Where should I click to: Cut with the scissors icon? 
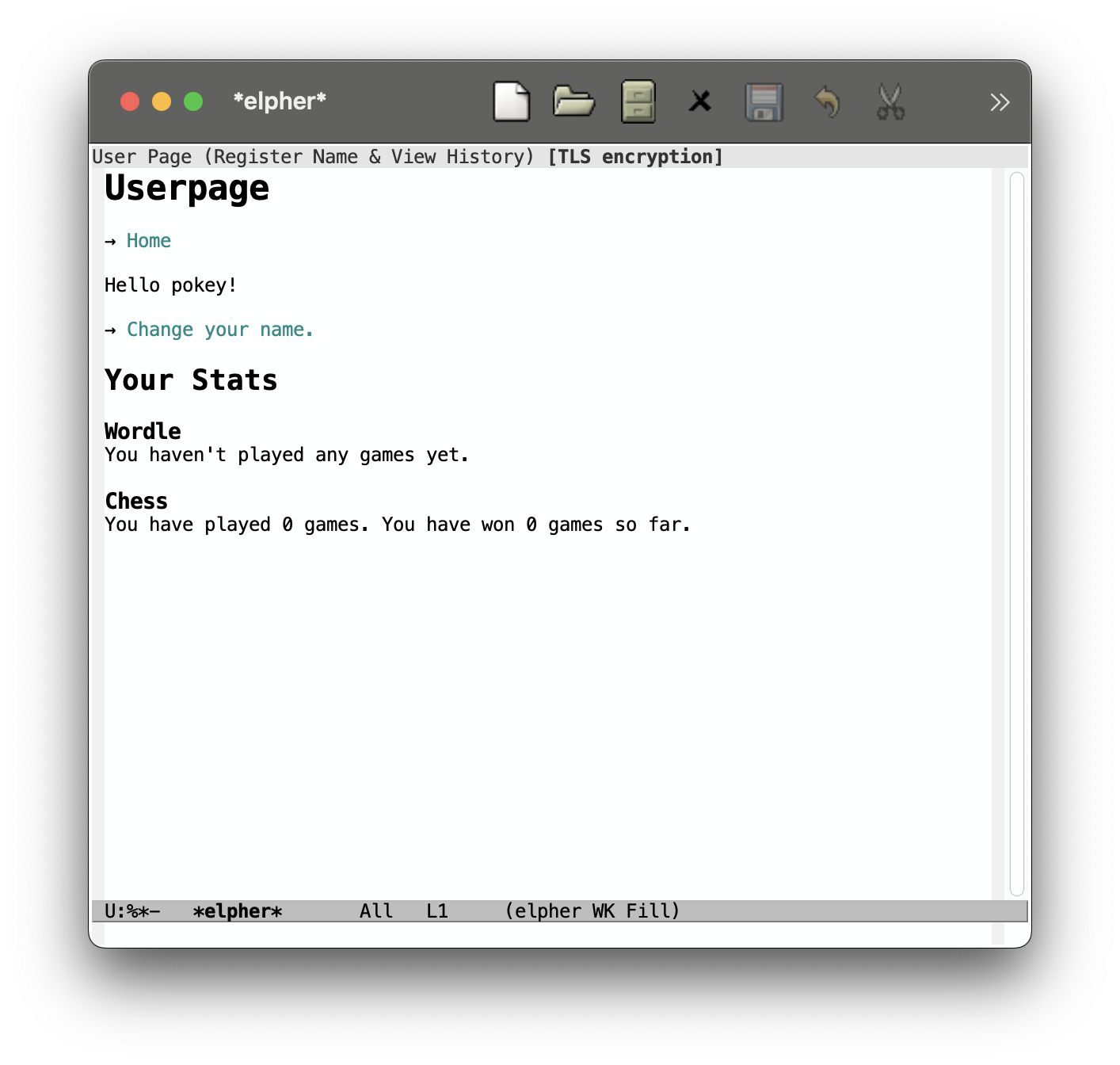[890, 102]
